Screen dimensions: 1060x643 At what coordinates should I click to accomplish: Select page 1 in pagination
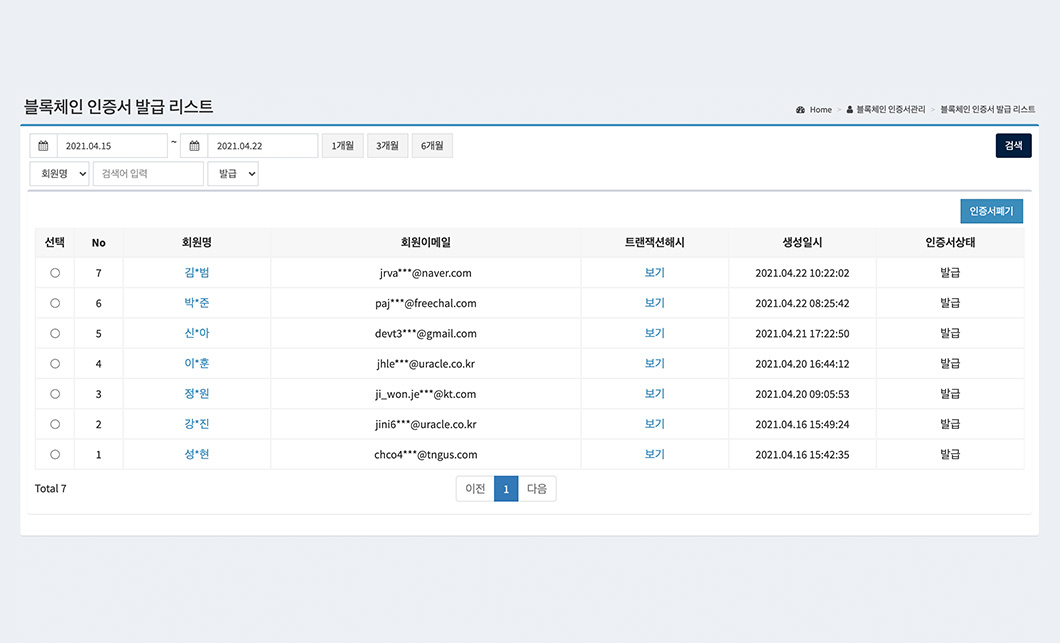[506, 489]
